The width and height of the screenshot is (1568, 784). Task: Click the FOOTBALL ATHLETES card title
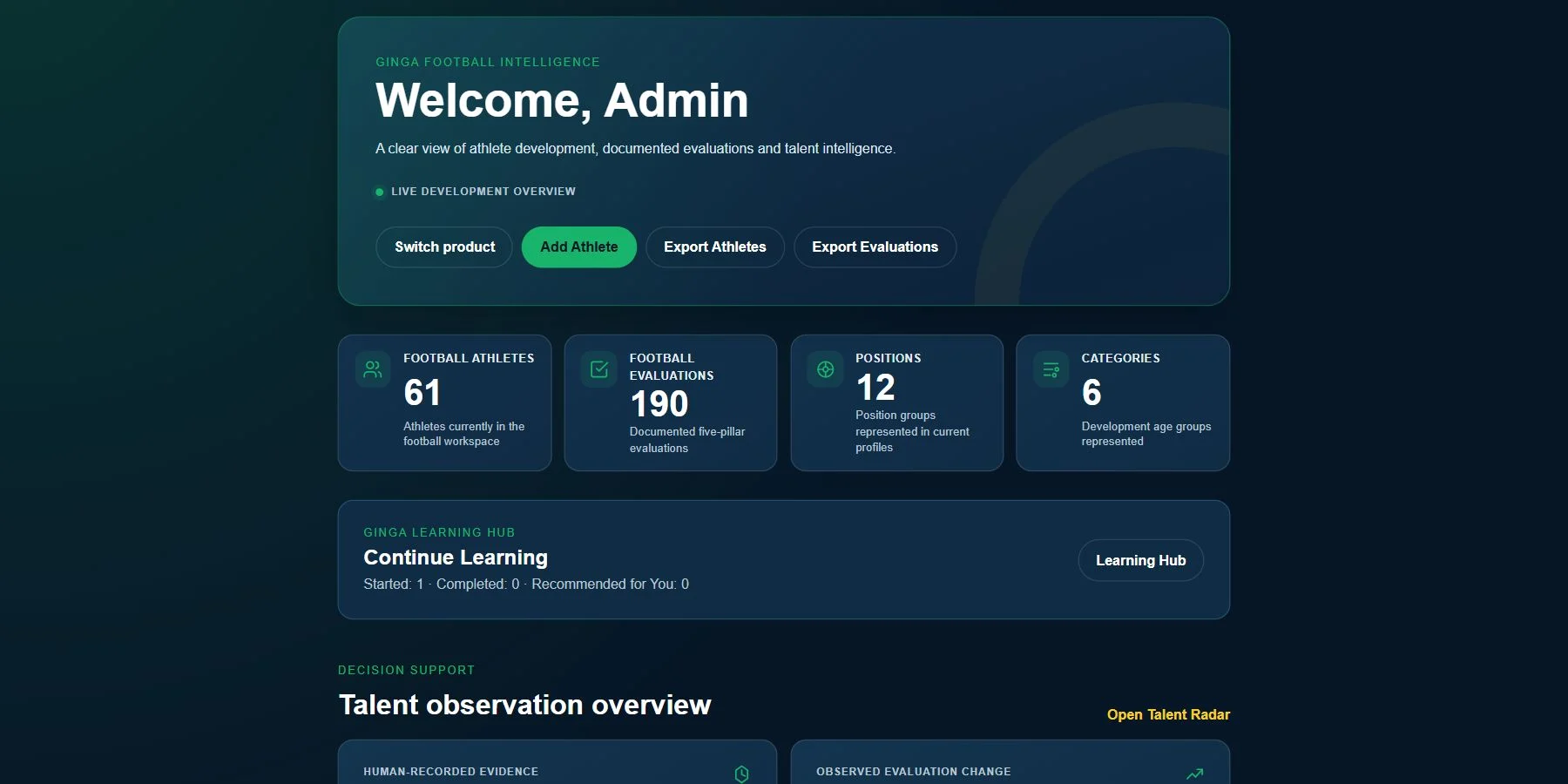[469, 358]
